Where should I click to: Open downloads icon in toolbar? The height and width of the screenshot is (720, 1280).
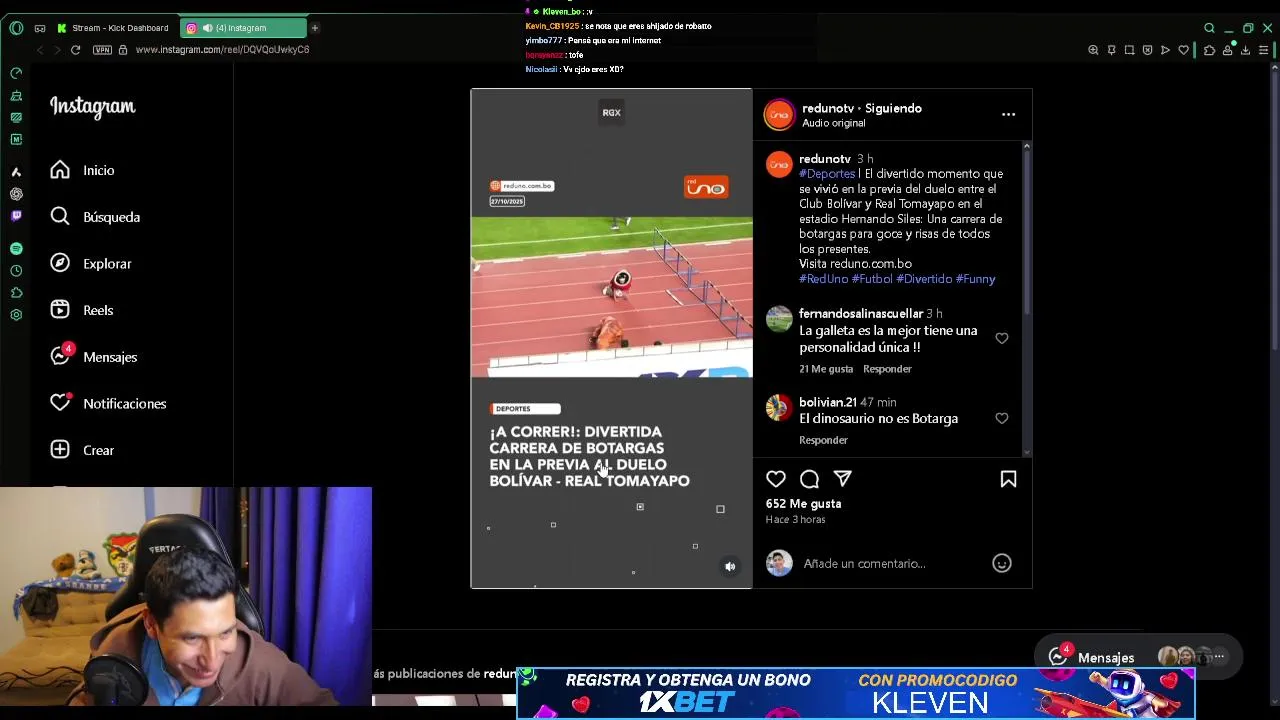pyautogui.click(x=1245, y=50)
